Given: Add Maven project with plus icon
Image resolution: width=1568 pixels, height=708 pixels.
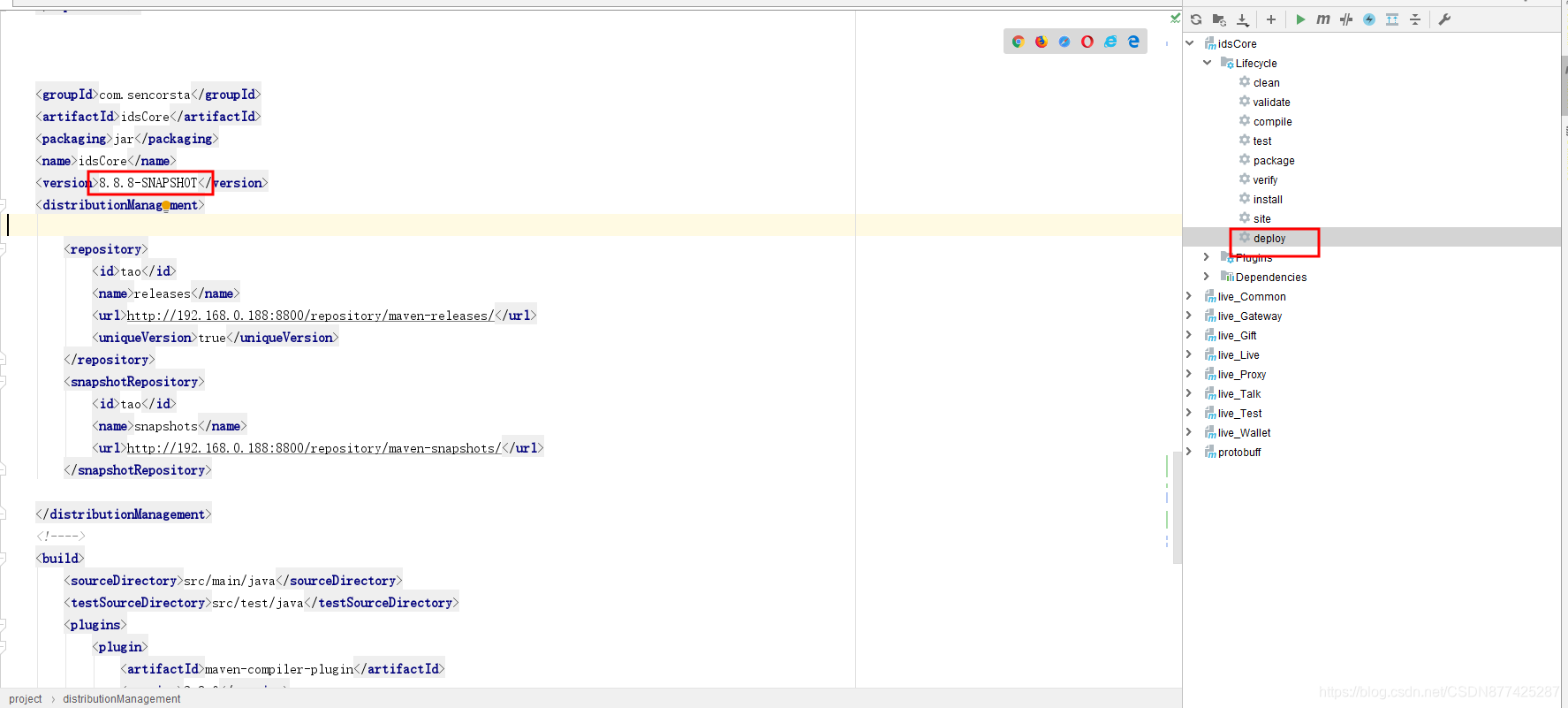Looking at the screenshot, I should point(1271,19).
